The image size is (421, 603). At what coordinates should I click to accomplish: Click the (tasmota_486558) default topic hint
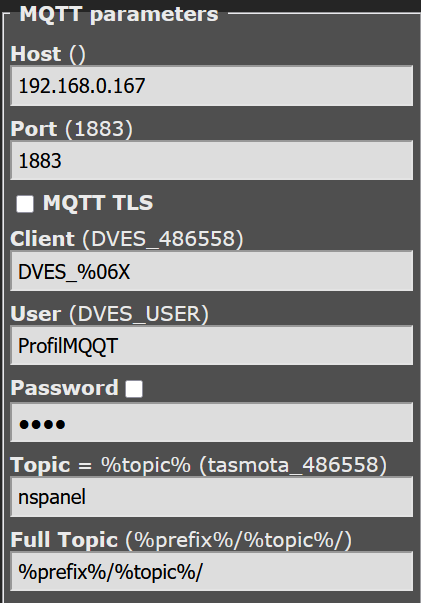point(293,465)
